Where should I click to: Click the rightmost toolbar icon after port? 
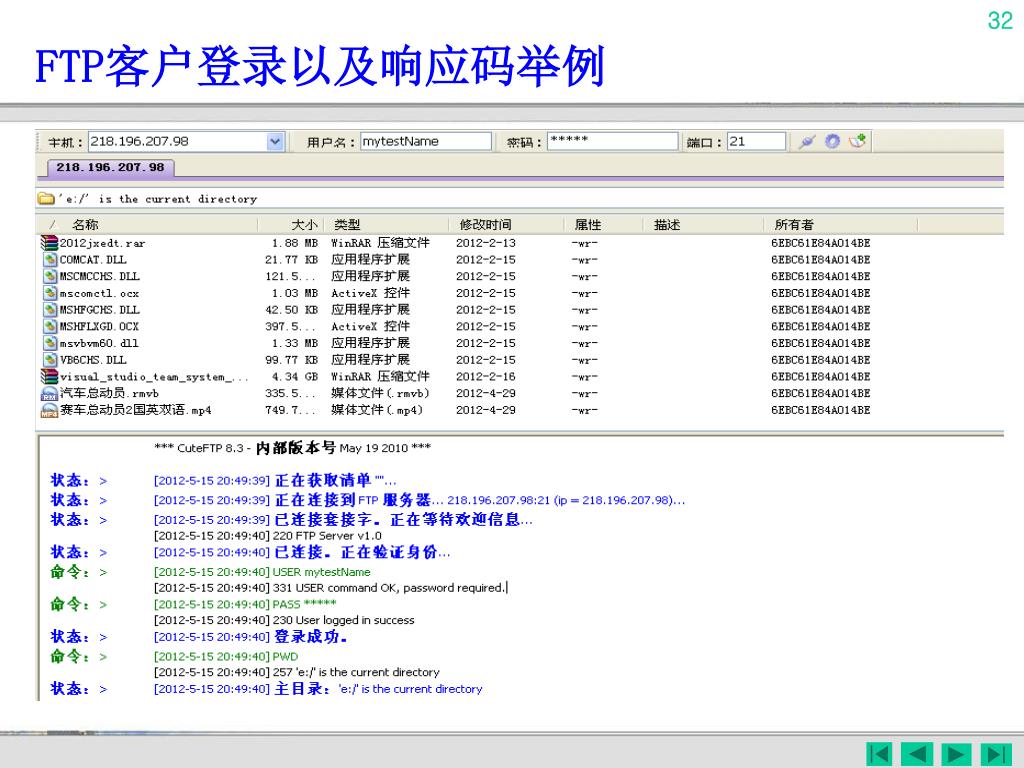[858, 142]
